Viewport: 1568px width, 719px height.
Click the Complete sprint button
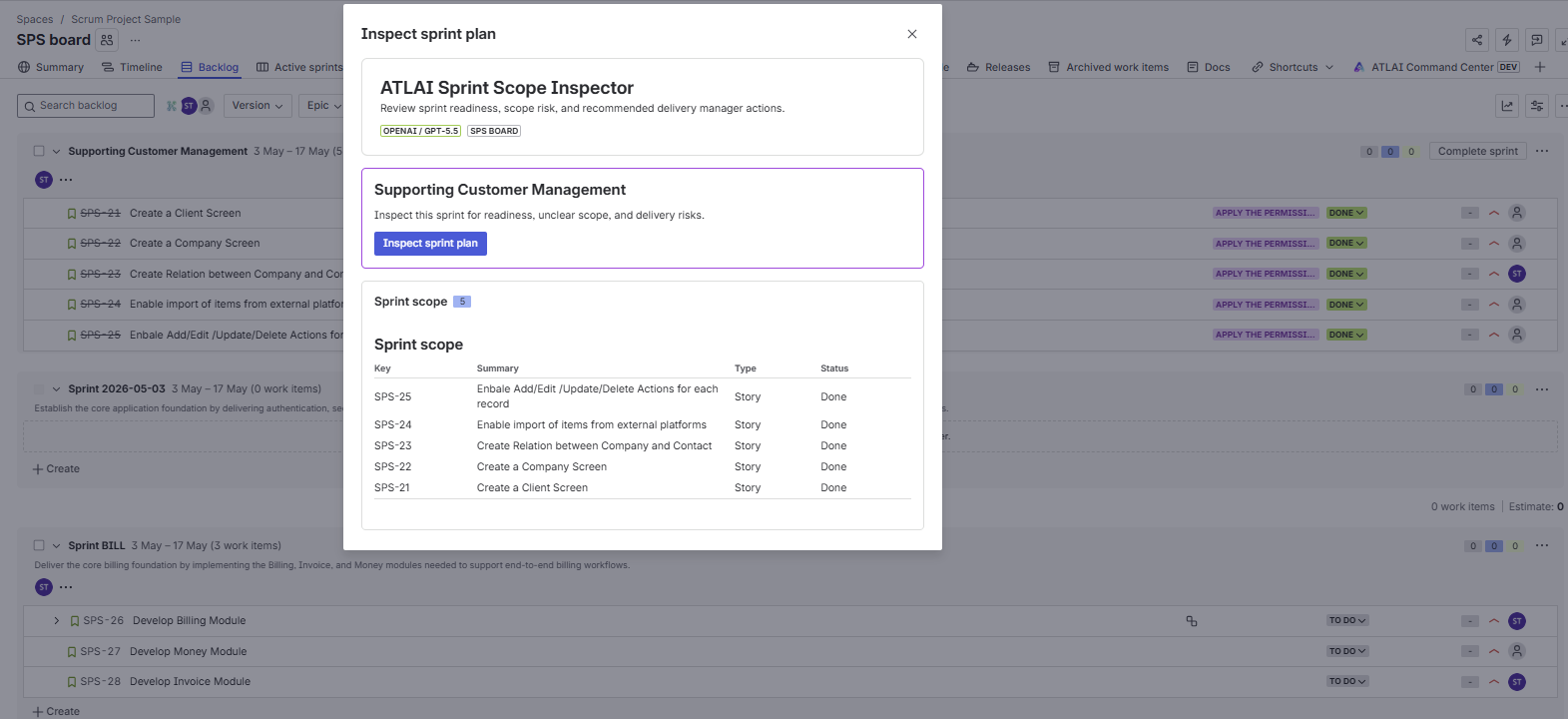(1477, 152)
